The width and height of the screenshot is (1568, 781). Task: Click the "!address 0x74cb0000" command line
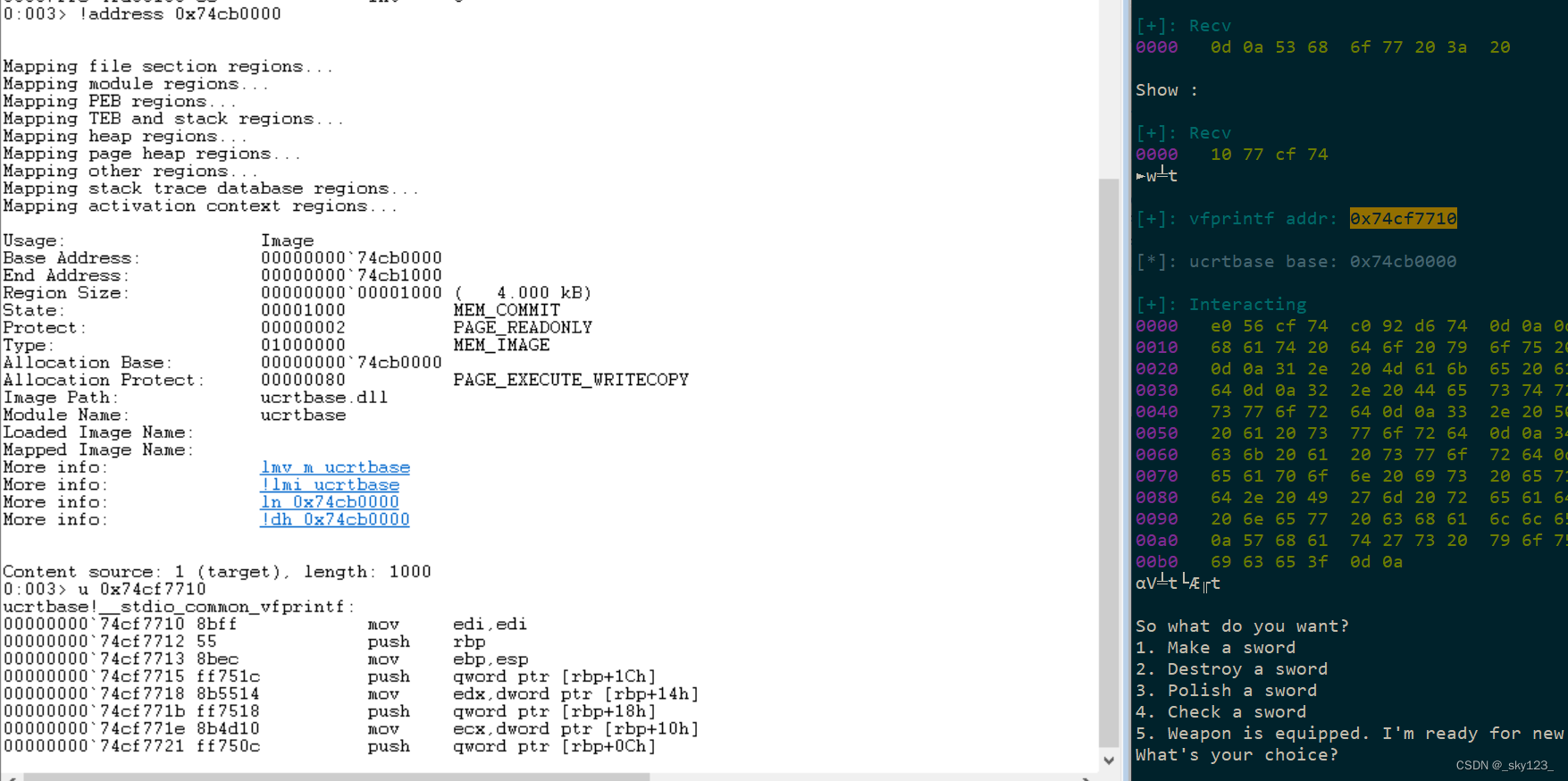(x=179, y=14)
